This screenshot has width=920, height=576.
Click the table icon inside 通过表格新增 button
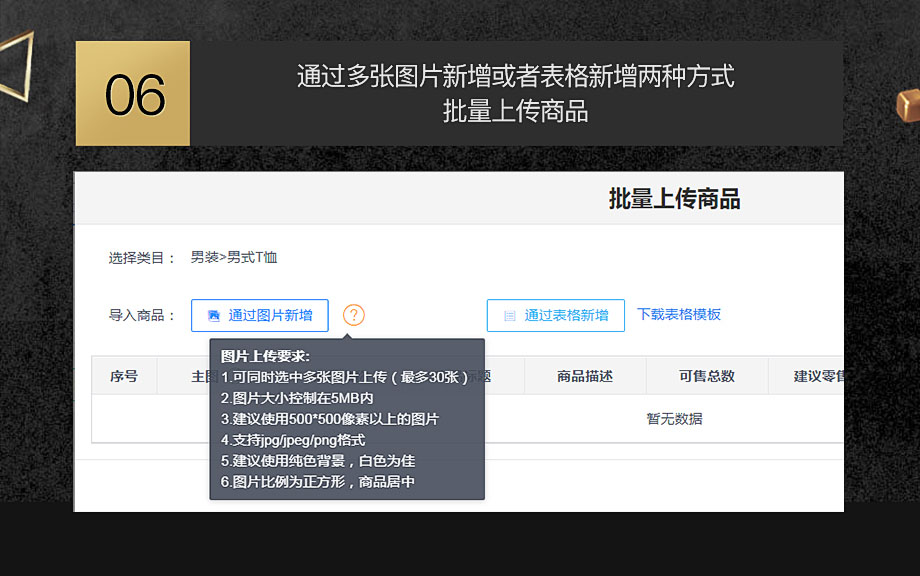pos(510,316)
